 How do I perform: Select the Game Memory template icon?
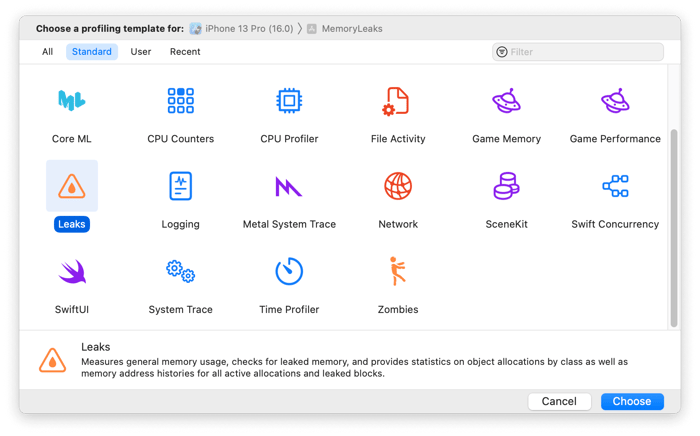click(506, 101)
